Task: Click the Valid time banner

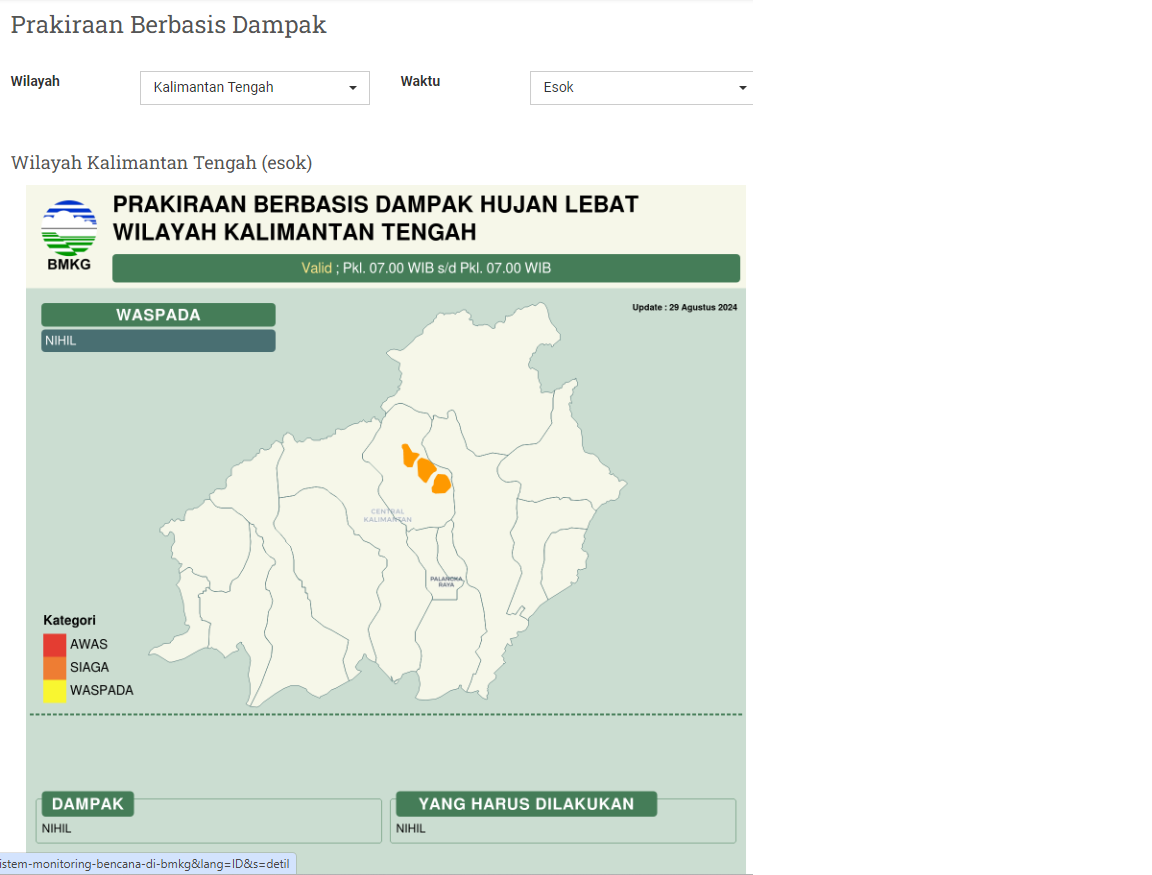Action: pyautogui.click(x=426, y=268)
